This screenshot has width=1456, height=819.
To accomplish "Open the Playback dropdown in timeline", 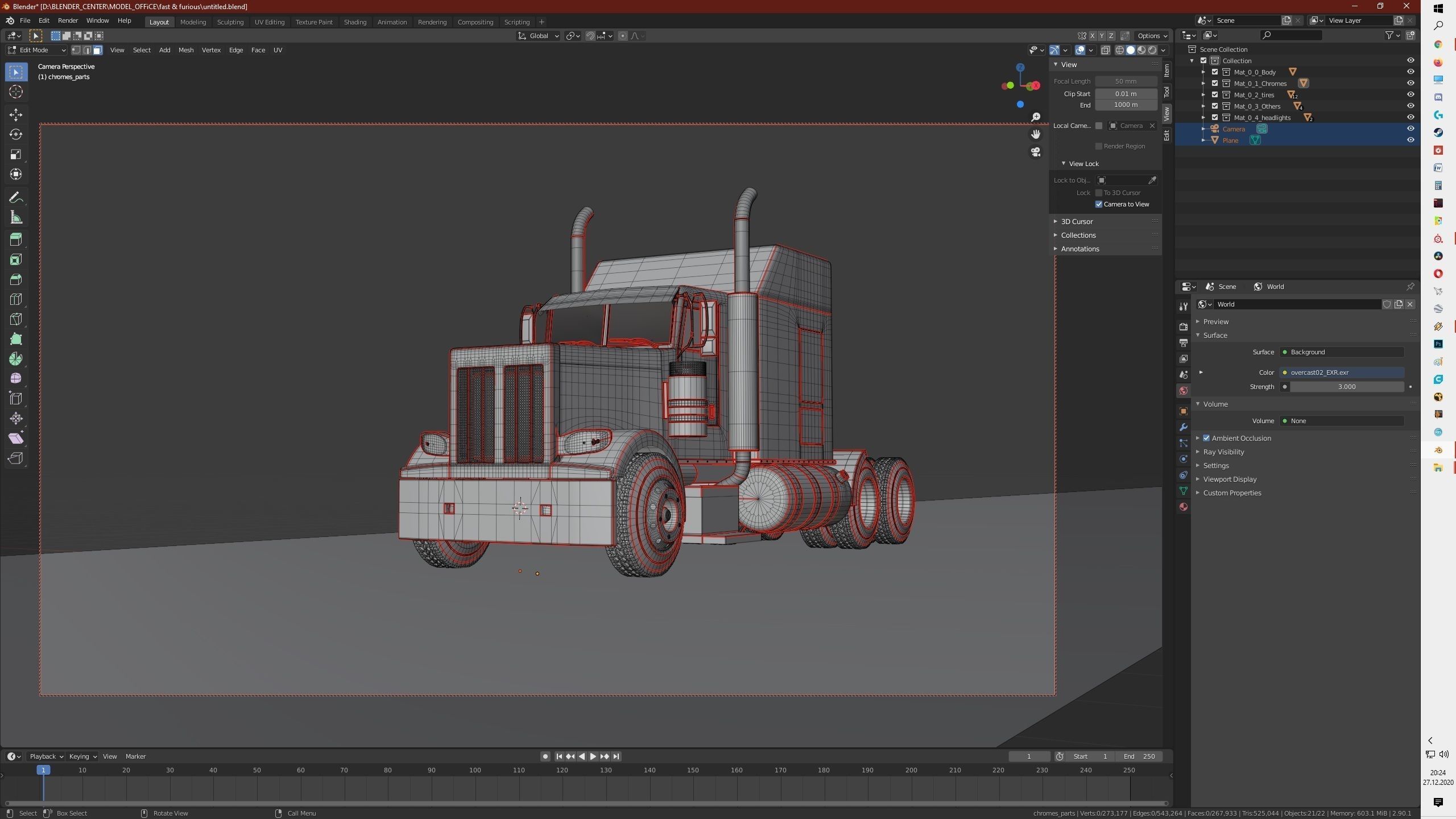I will click(x=45, y=756).
